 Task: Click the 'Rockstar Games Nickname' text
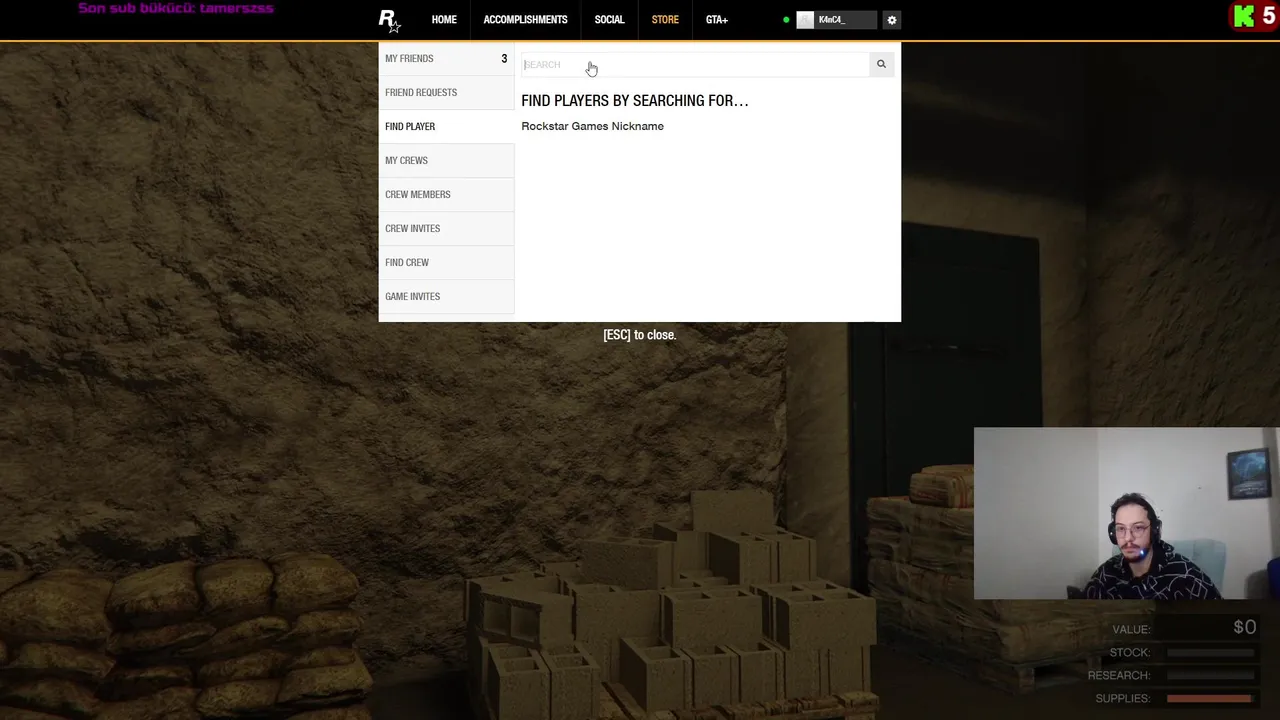click(592, 126)
